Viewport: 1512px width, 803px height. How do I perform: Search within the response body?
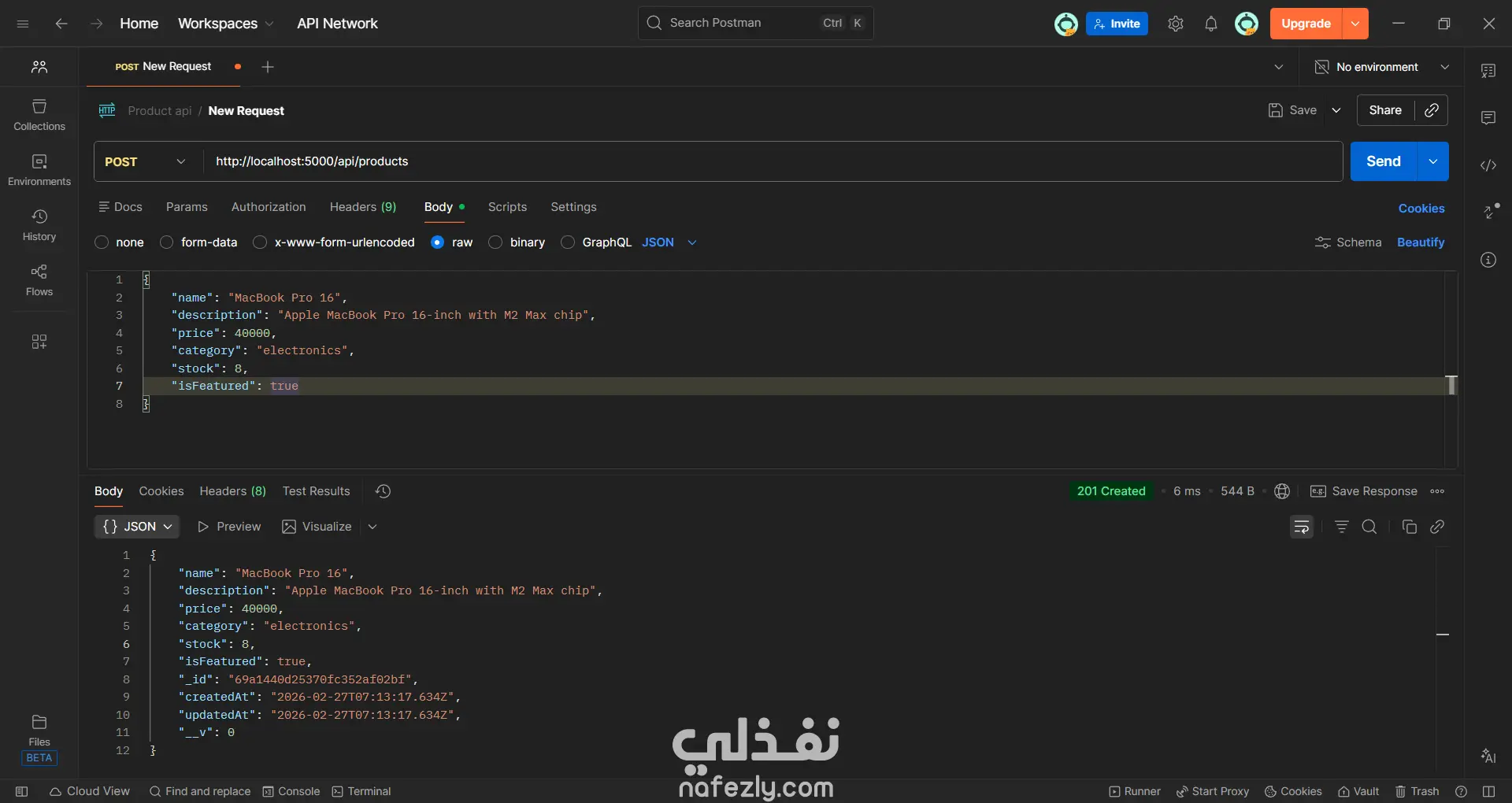[x=1369, y=527]
